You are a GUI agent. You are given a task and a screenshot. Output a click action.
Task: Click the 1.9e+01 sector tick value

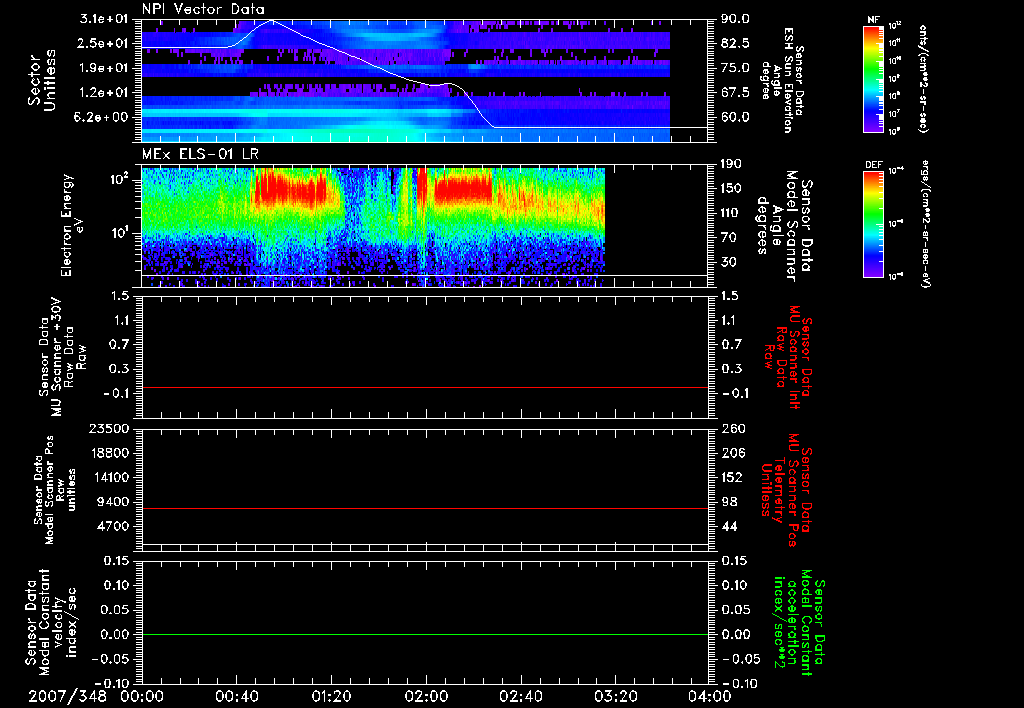click(102, 68)
